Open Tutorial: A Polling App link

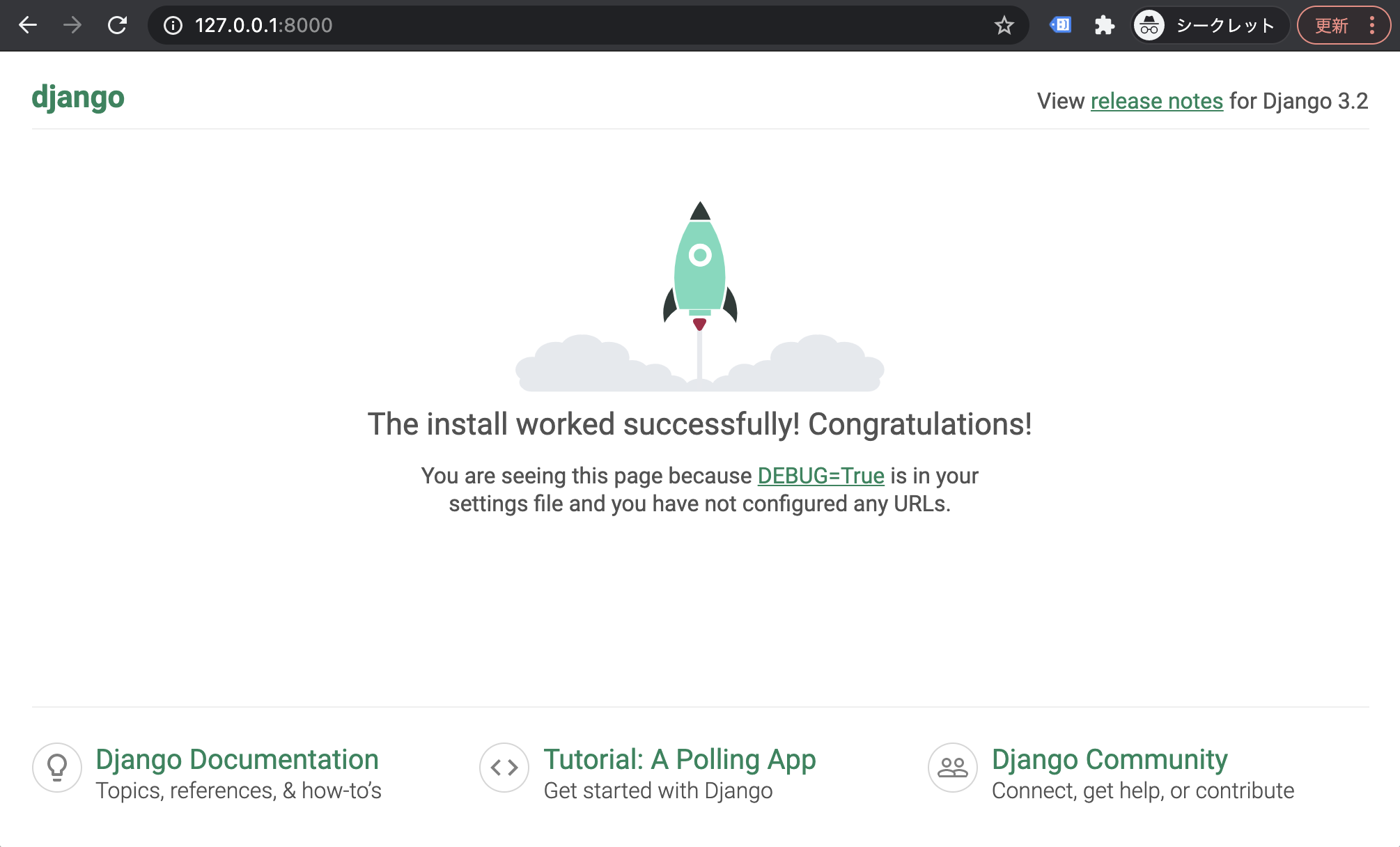tap(680, 759)
